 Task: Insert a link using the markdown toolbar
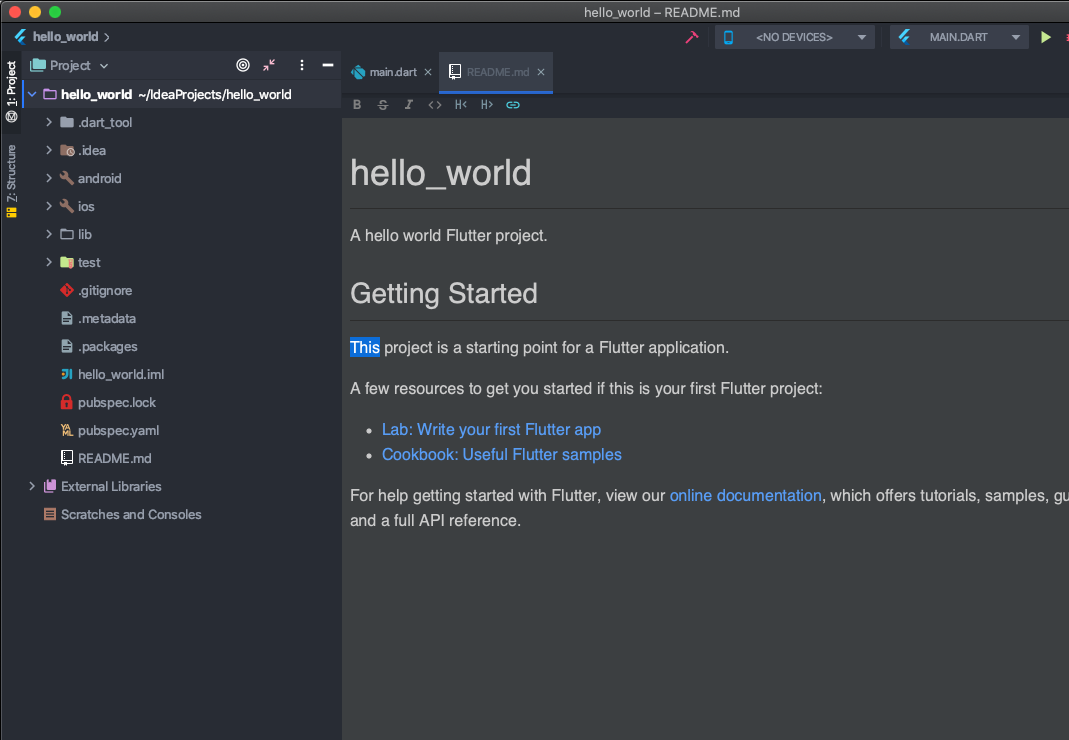(x=513, y=105)
